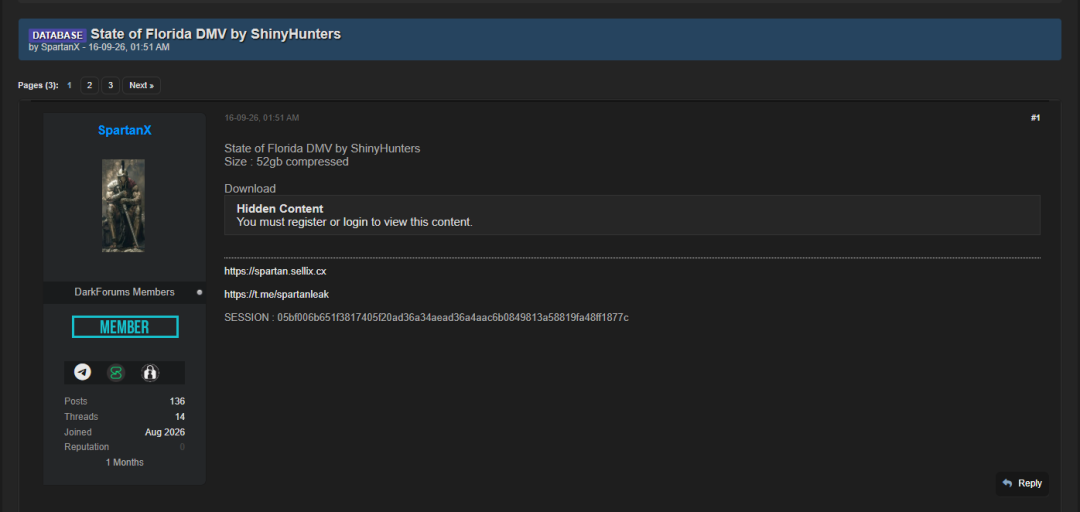
Task: Click SpartanX author link in thread header
Action: [x=59, y=48]
